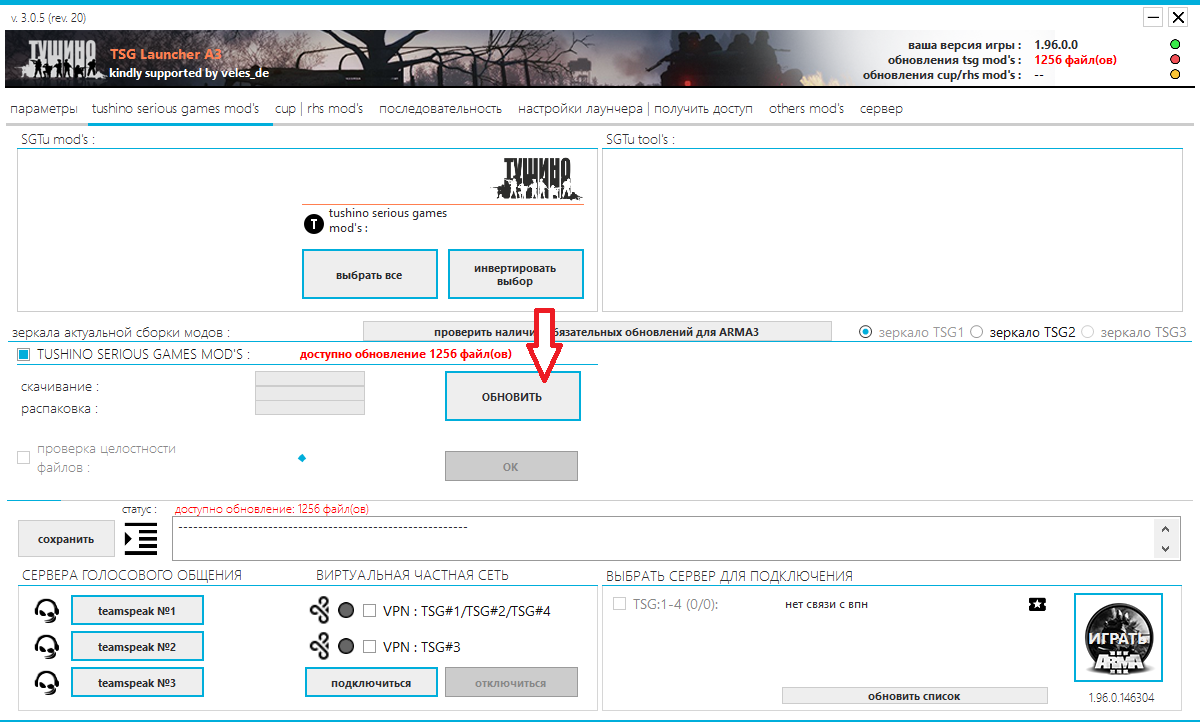Toggle TUSHINO SERIOUS GAMES MOD'S checkbox
Screen dimensions: 1200x722
click(x=24, y=354)
